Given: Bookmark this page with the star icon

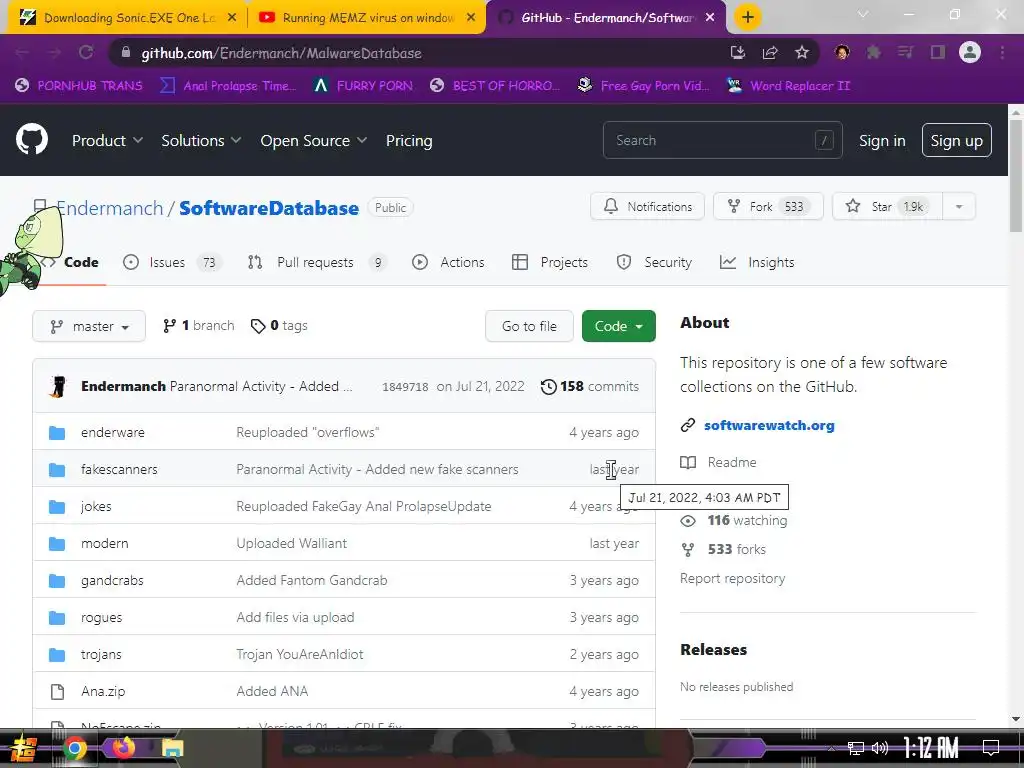Looking at the screenshot, I should (802, 53).
